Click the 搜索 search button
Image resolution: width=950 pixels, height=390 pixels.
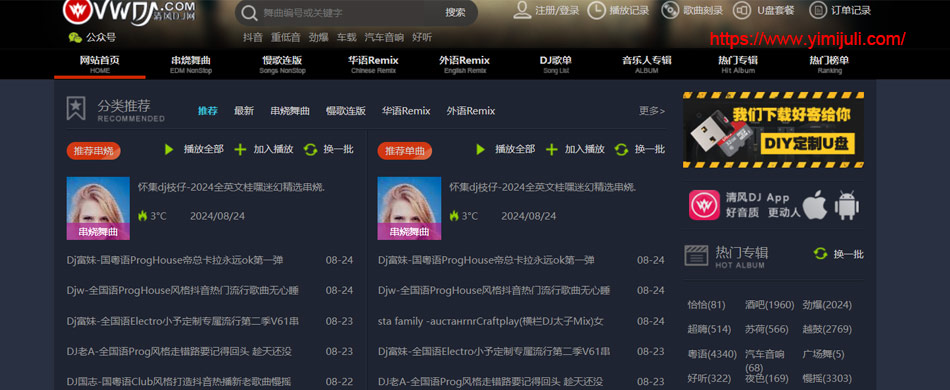pos(456,13)
